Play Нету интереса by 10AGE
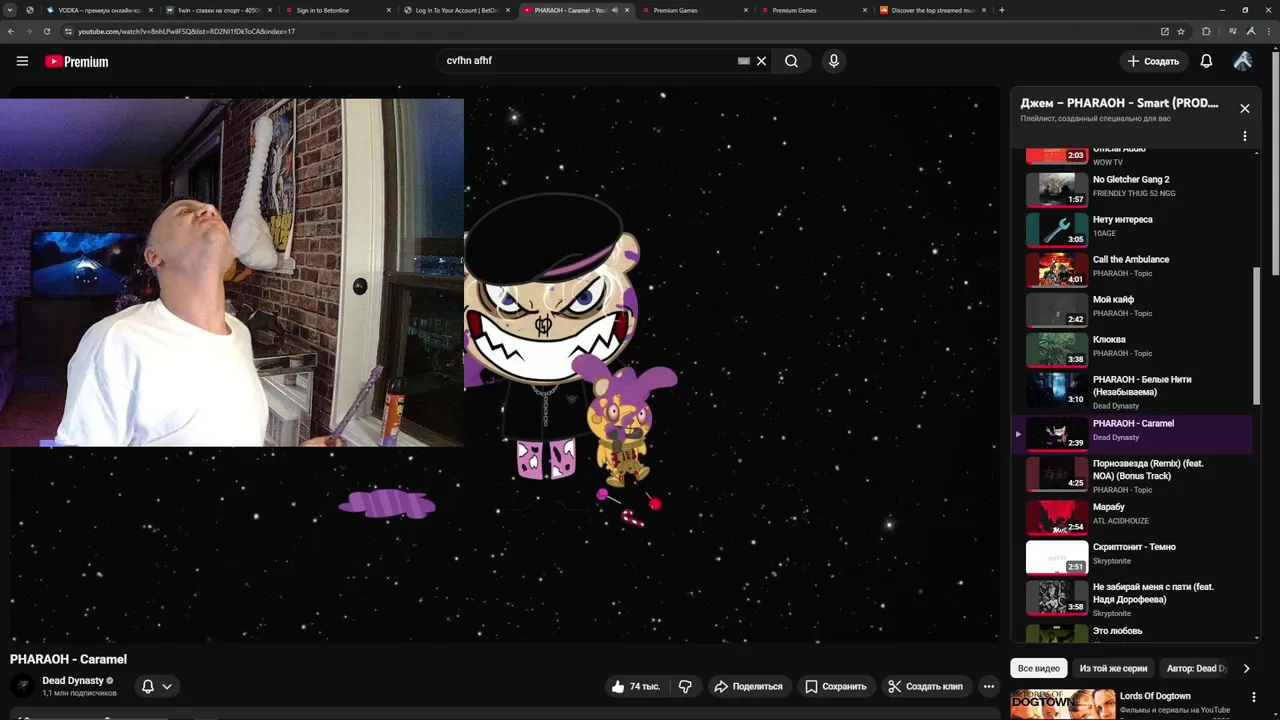 (1132, 230)
